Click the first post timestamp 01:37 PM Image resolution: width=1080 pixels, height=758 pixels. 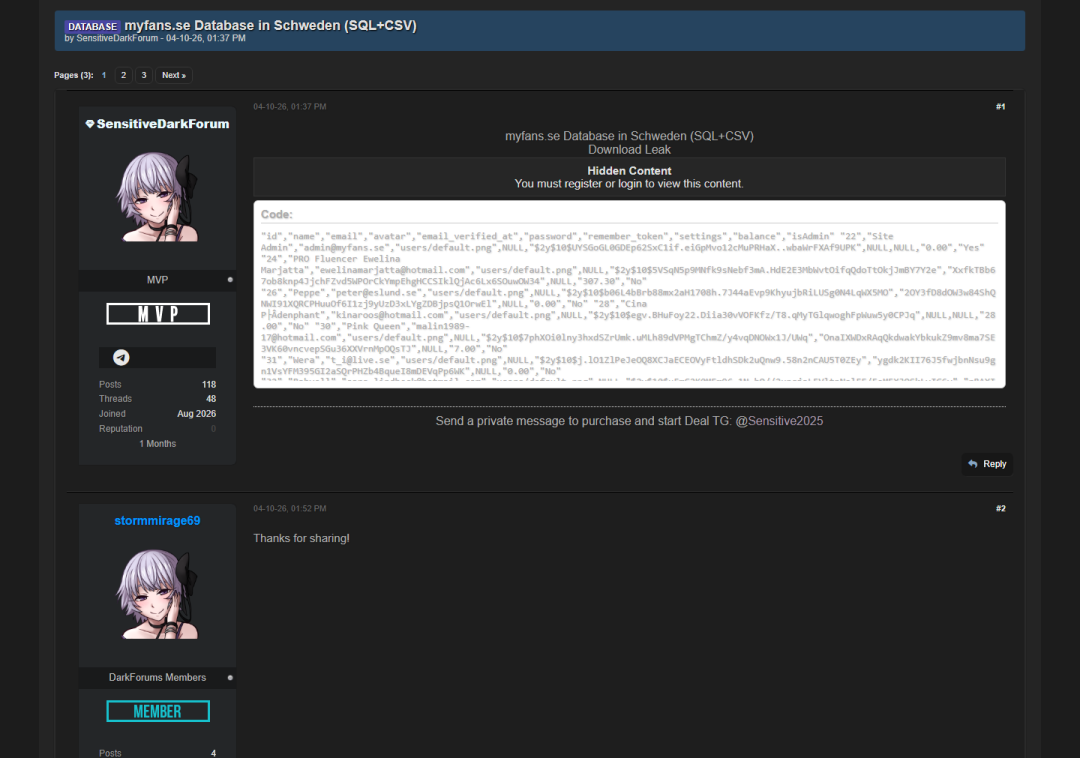point(289,107)
